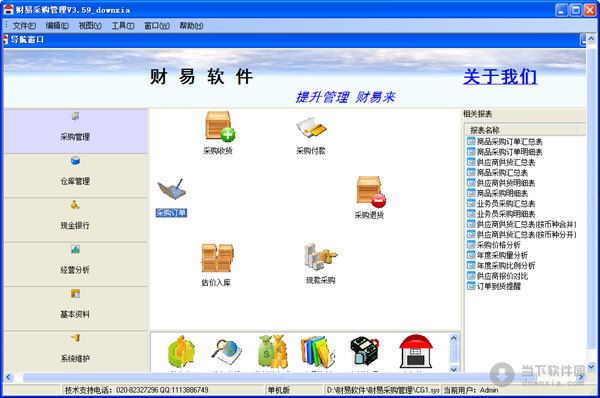
Task: Select 现金银行 in the sidebar
Action: pyautogui.click(x=76, y=220)
